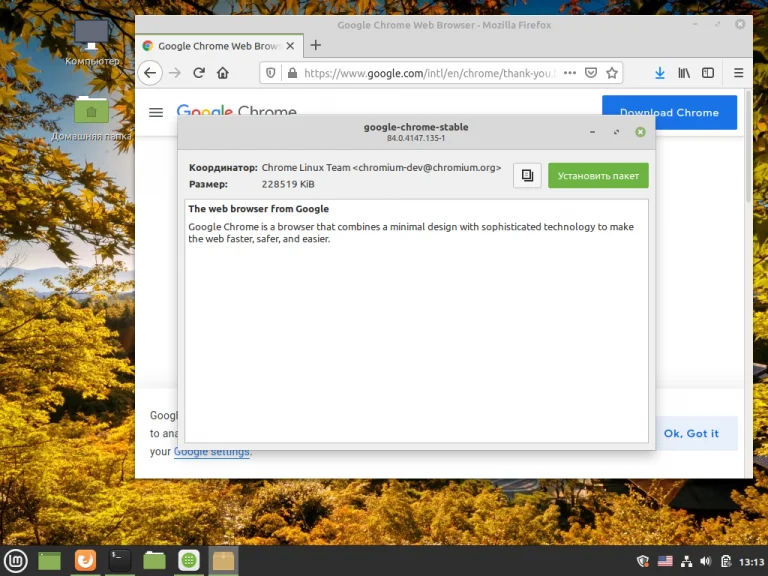Click Firefox back arrow button
The height and width of the screenshot is (576, 768).
pos(150,73)
